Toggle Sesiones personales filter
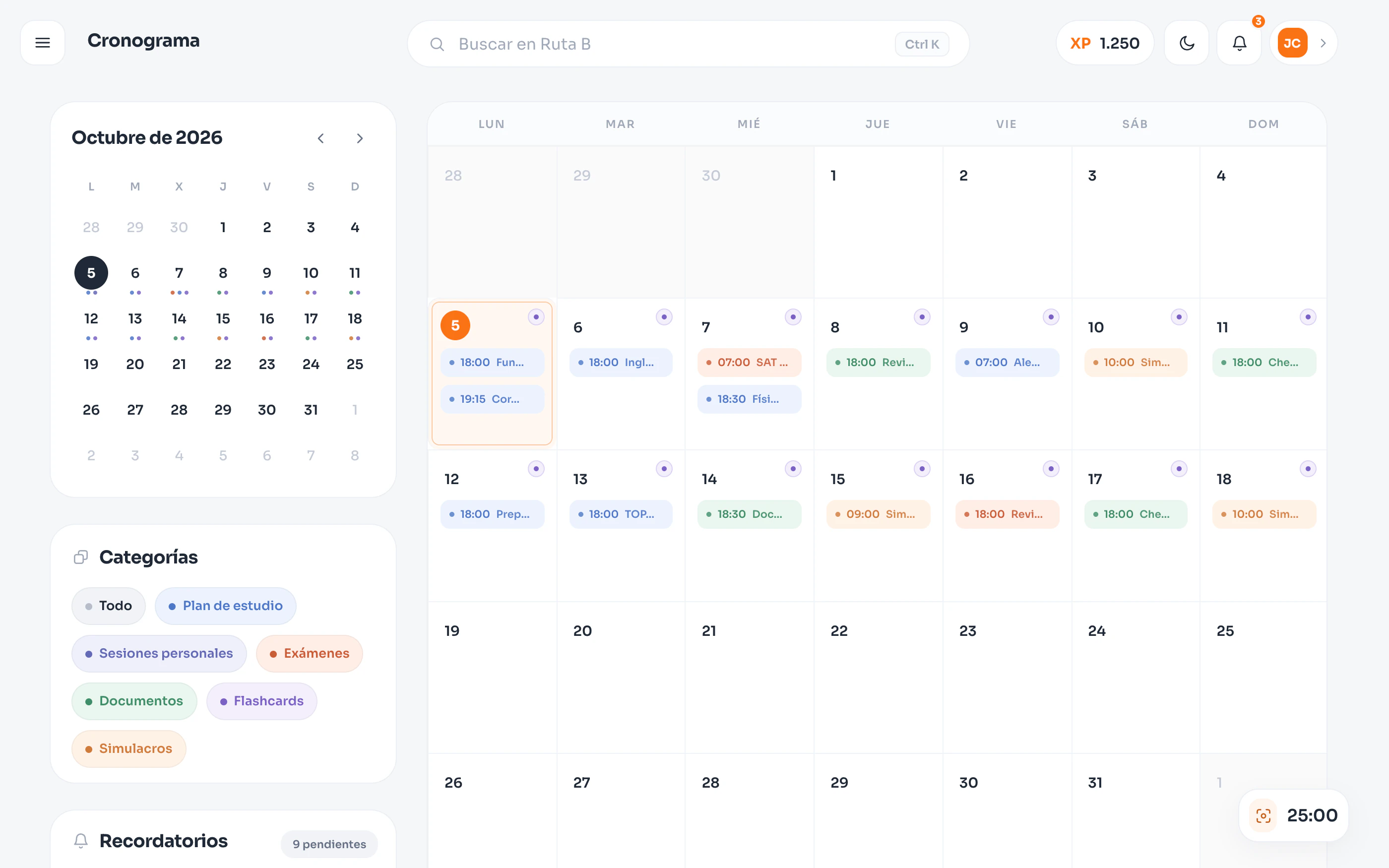 pyautogui.click(x=159, y=653)
